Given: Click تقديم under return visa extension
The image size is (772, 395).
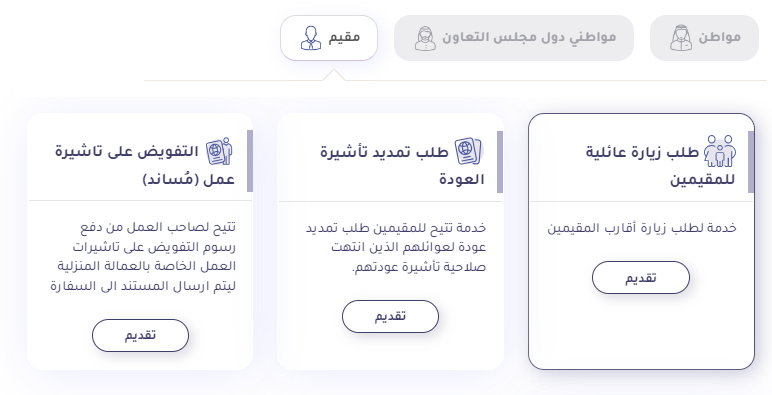Looking at the screenshot, I should (390, 316).
